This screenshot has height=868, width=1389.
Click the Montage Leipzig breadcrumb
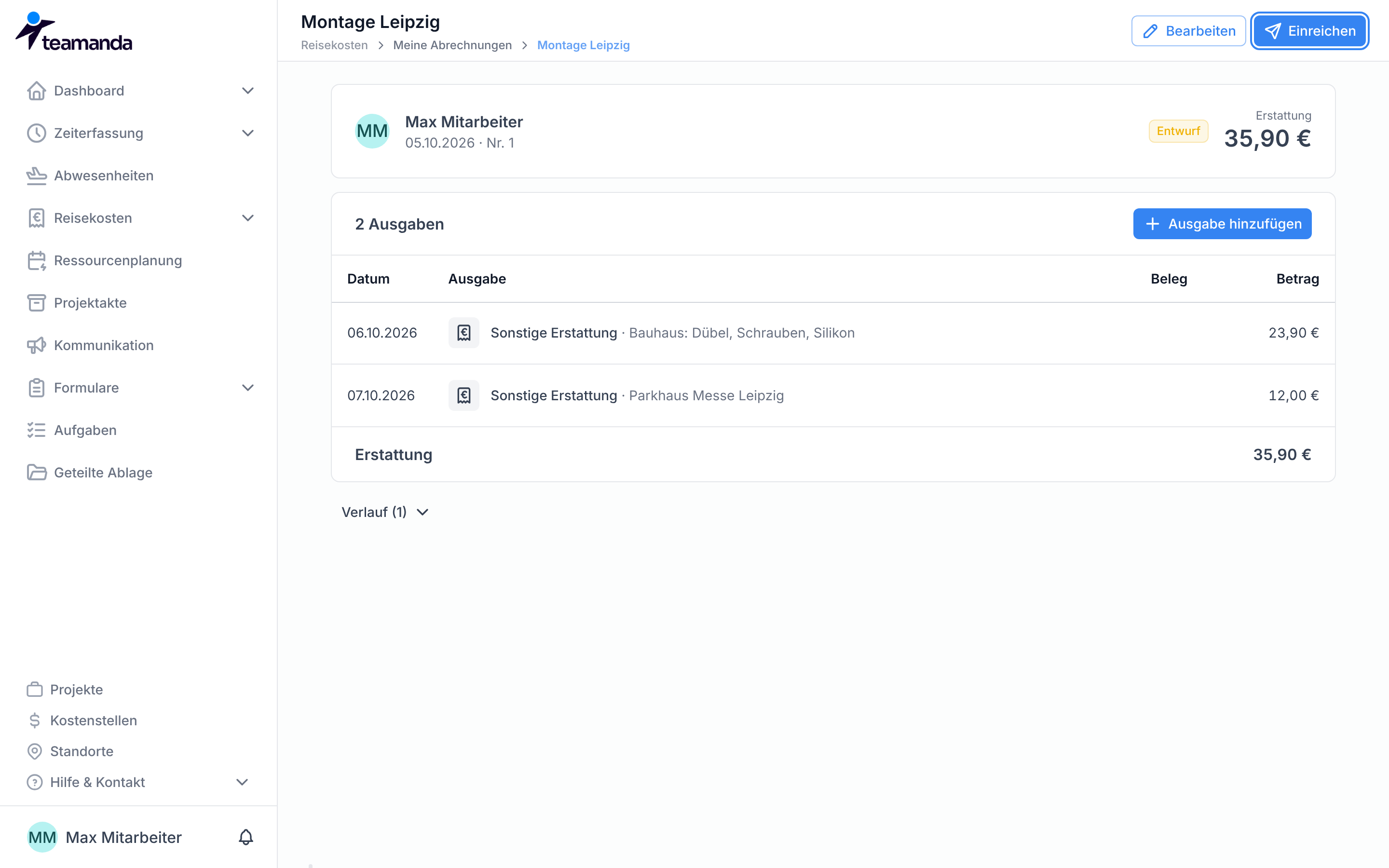(x=583, y=45)
